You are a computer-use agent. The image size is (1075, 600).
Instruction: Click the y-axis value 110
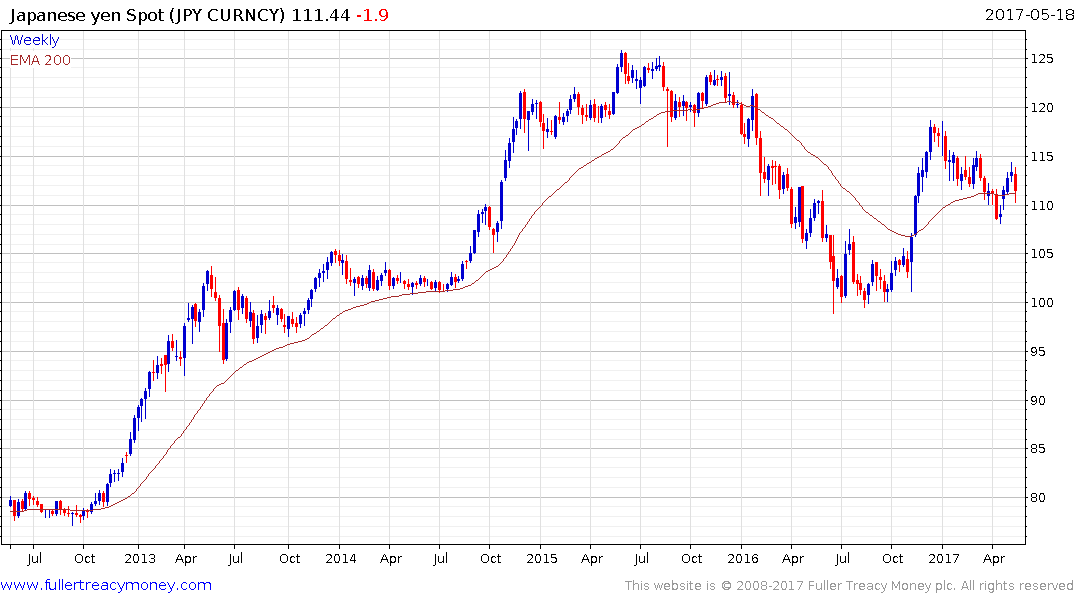pyautogui.click(x=1042, y=205)
